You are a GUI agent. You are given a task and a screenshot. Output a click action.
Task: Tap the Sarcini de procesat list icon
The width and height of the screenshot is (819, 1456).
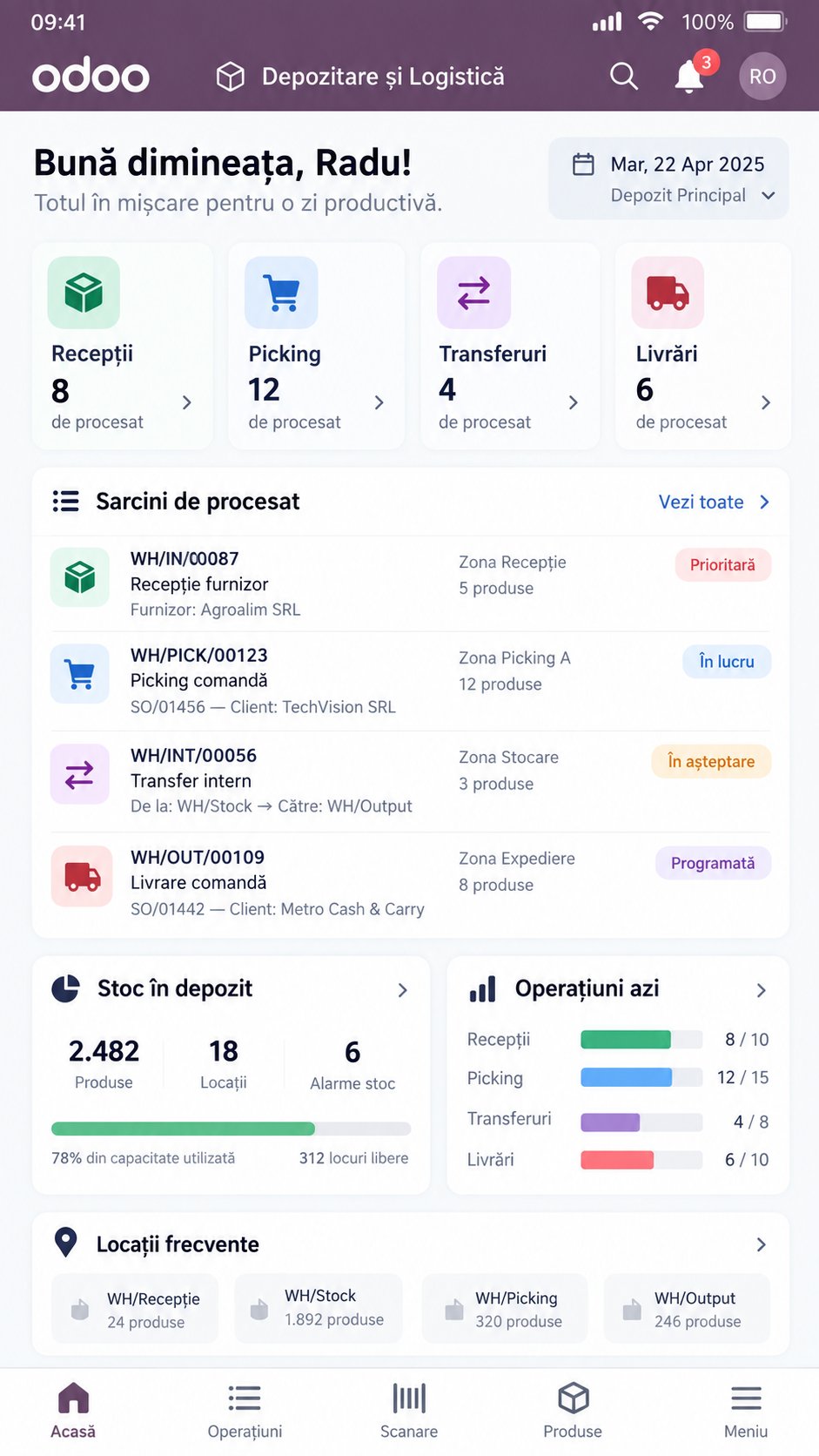click(x=65, y=502)
